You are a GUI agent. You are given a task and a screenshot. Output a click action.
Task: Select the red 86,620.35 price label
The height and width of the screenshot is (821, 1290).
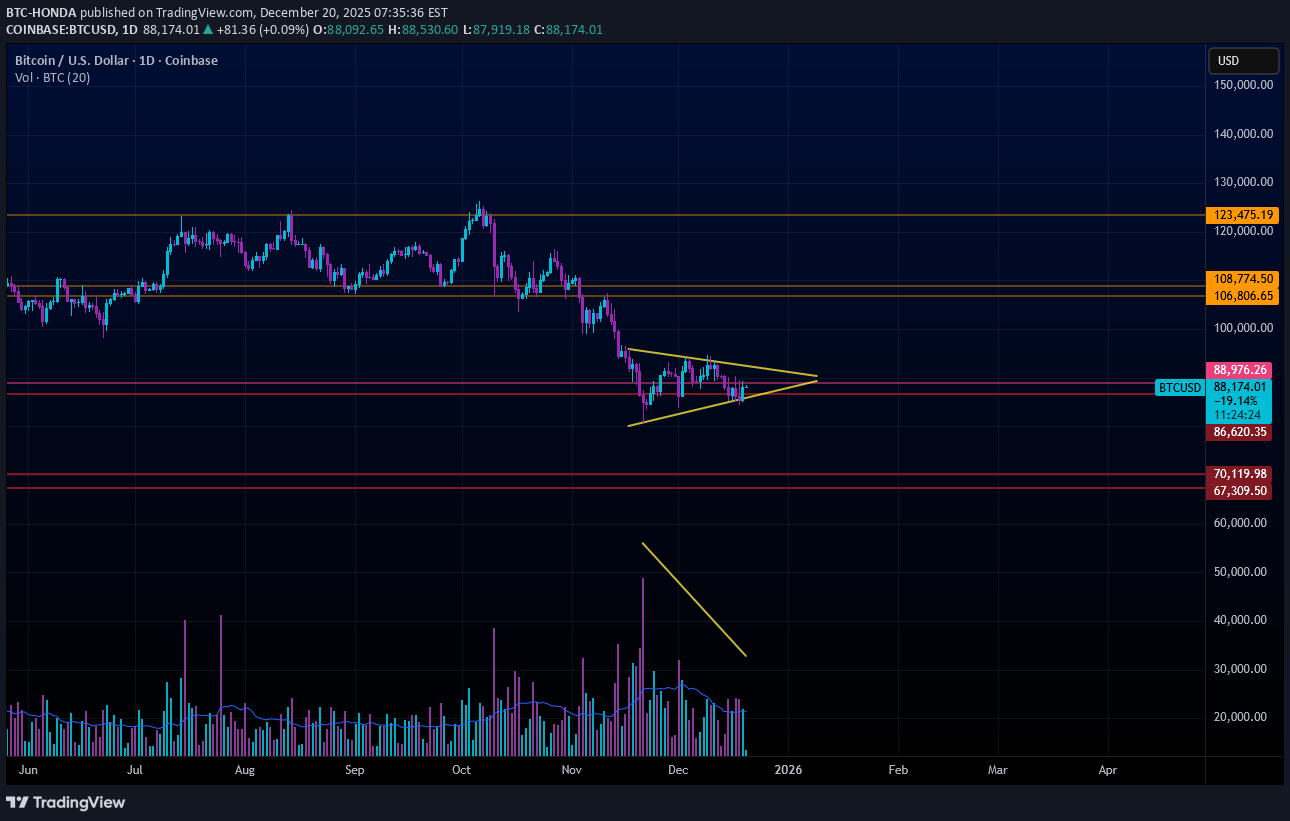pos(1243,432)
